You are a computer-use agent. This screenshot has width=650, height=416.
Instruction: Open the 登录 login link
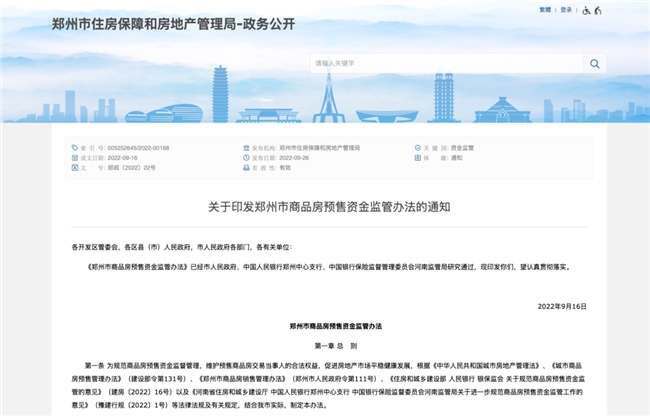point(566,10)
